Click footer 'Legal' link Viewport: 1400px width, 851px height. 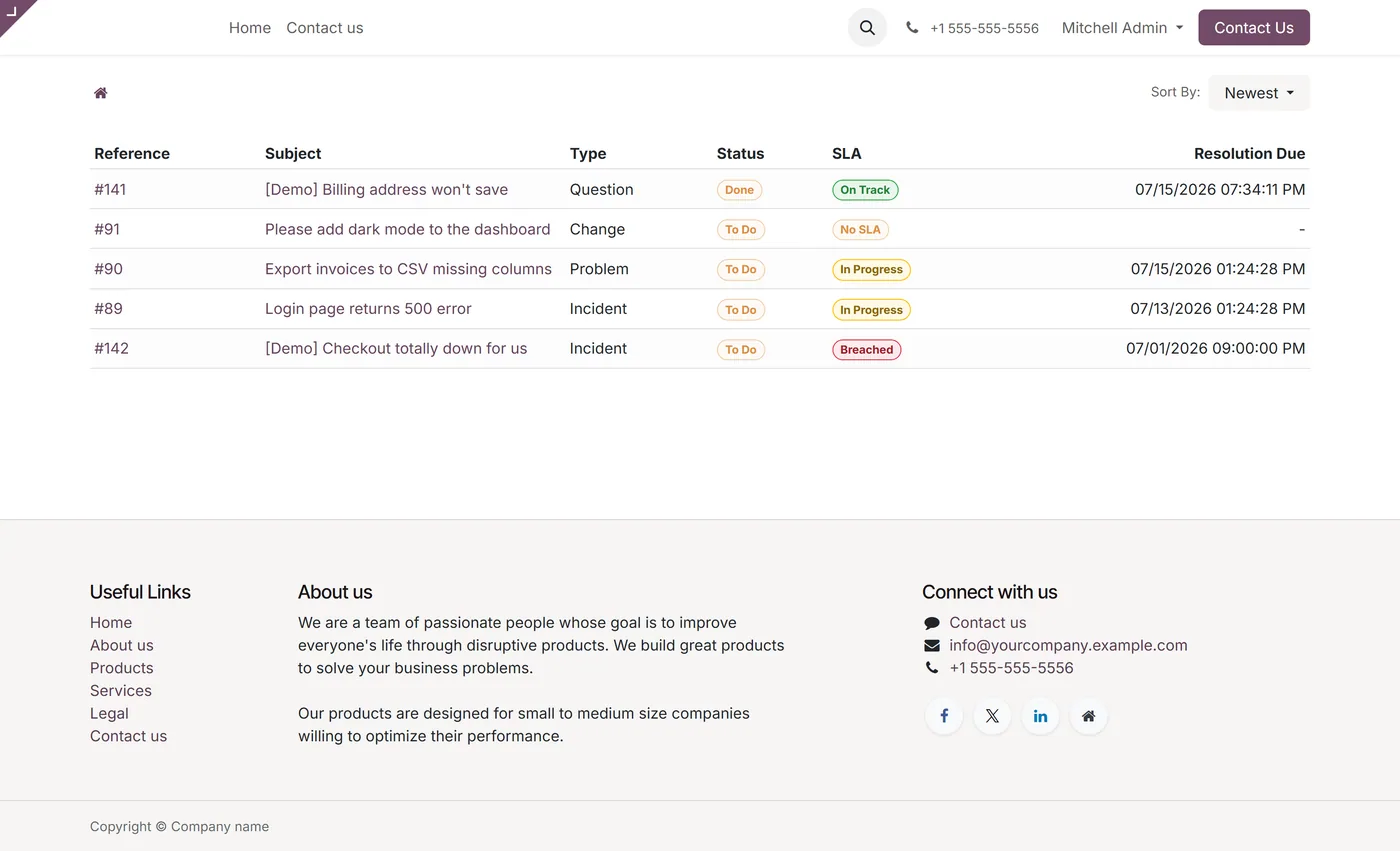click(x=109, y=714)
